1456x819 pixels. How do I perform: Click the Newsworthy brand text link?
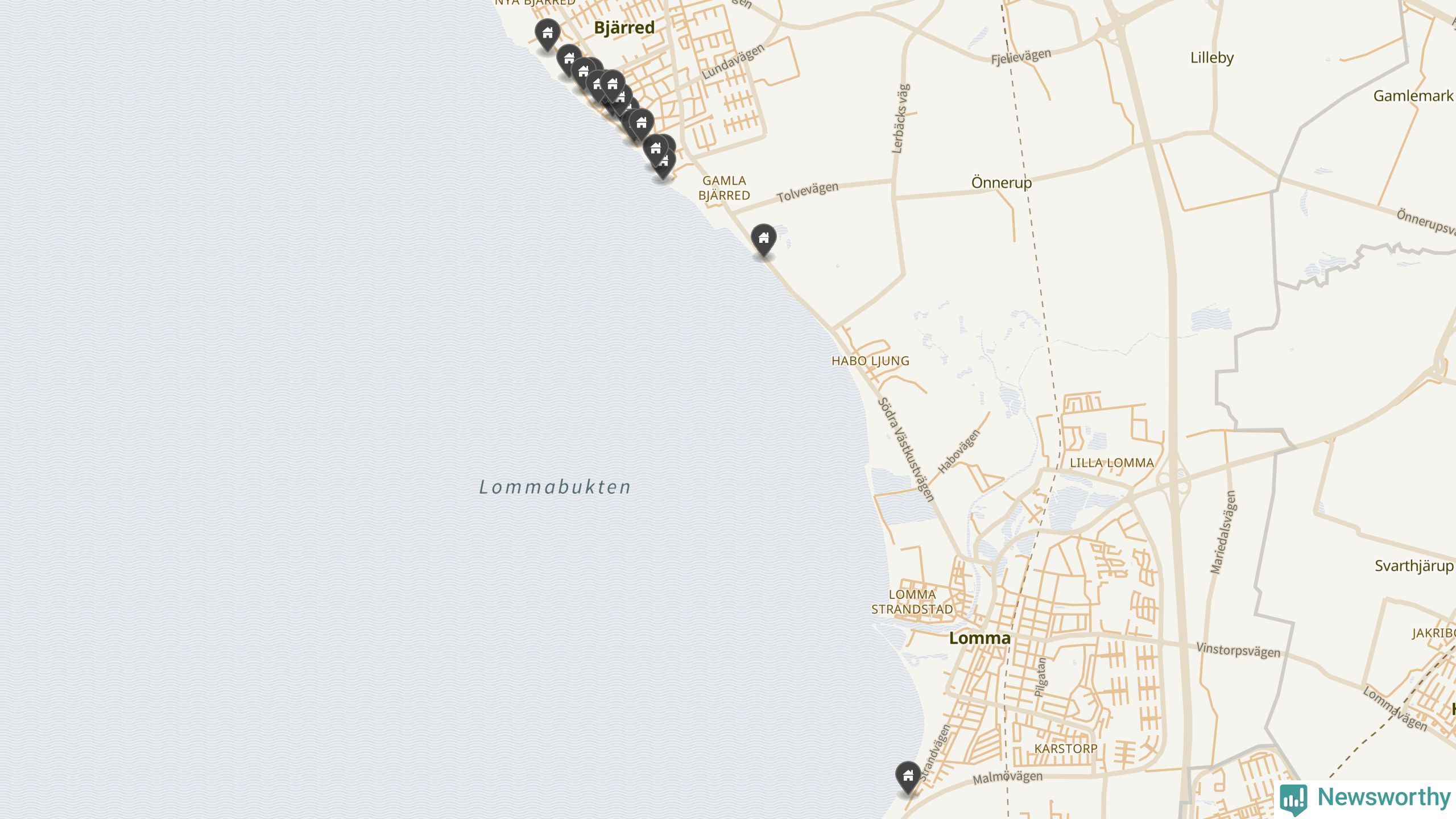[1384, 797]
